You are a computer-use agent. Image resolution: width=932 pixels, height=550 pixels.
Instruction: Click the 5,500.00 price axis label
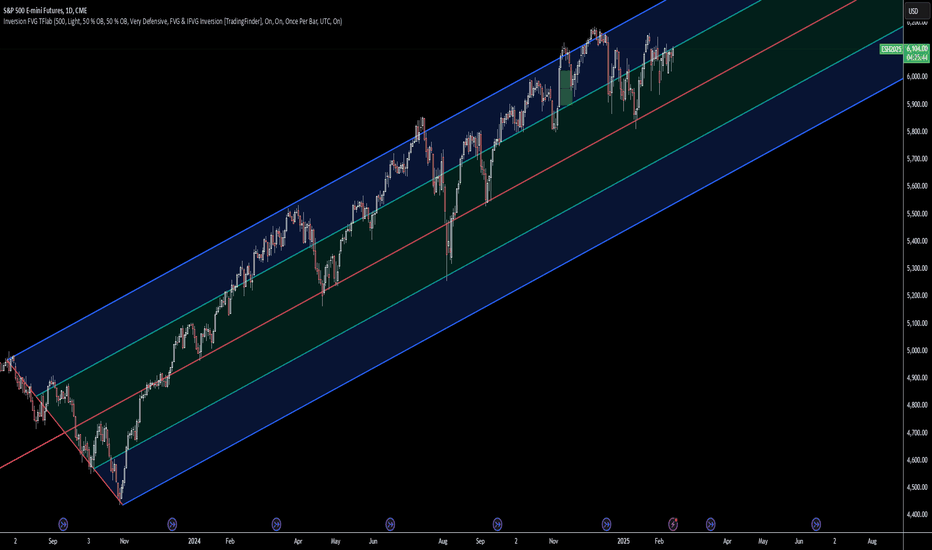[917, 213]
